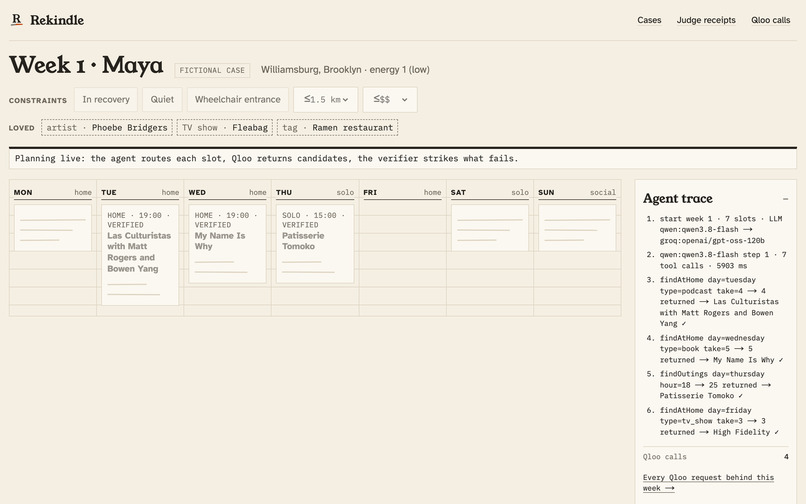Click the Rekindle R logo icon
This screenshot has width=806, height=504.
(x=16, y=20)
